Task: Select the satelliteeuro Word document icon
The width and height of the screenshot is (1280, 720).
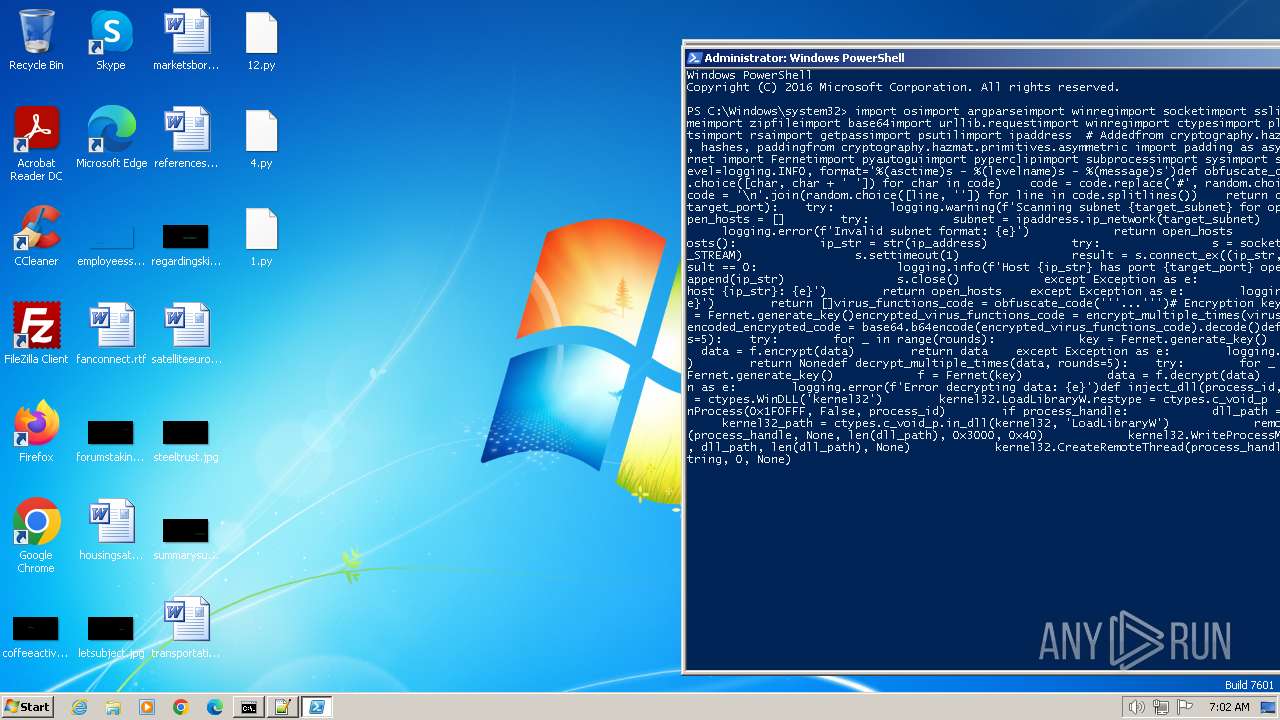Action: click(186, 334)
